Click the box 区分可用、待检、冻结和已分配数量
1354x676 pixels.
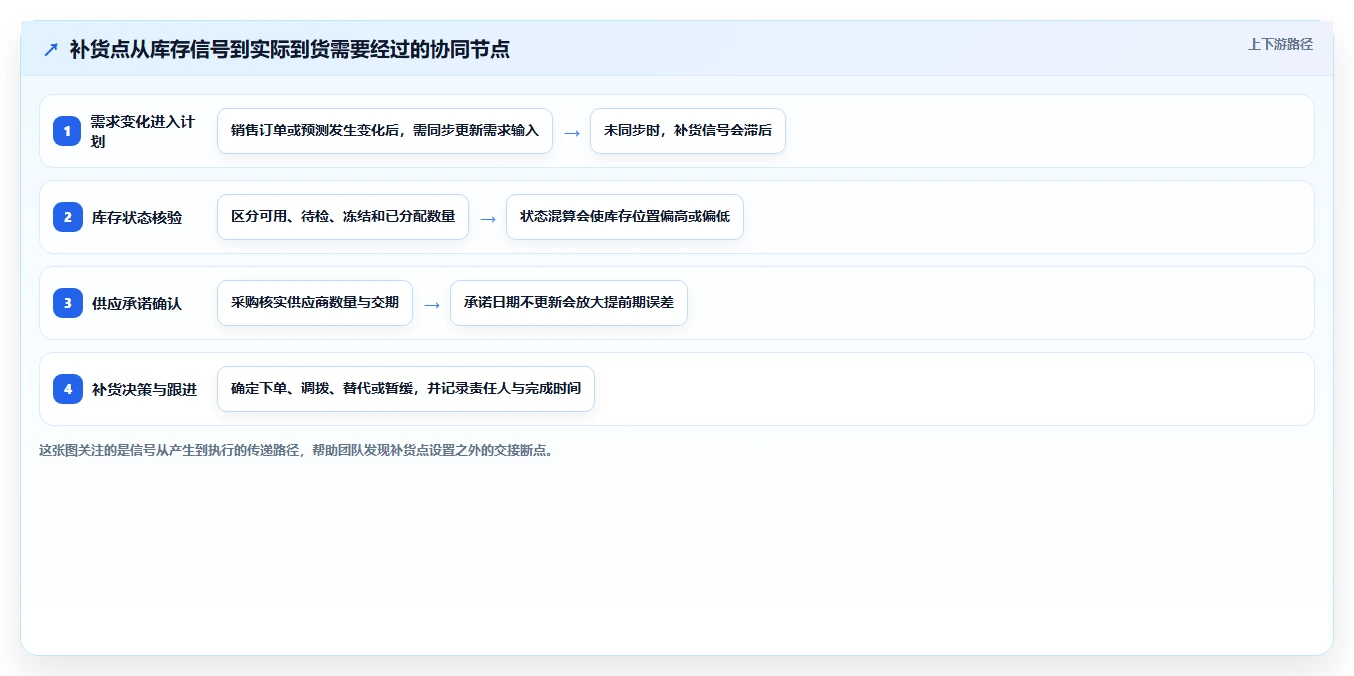[343, 217]
